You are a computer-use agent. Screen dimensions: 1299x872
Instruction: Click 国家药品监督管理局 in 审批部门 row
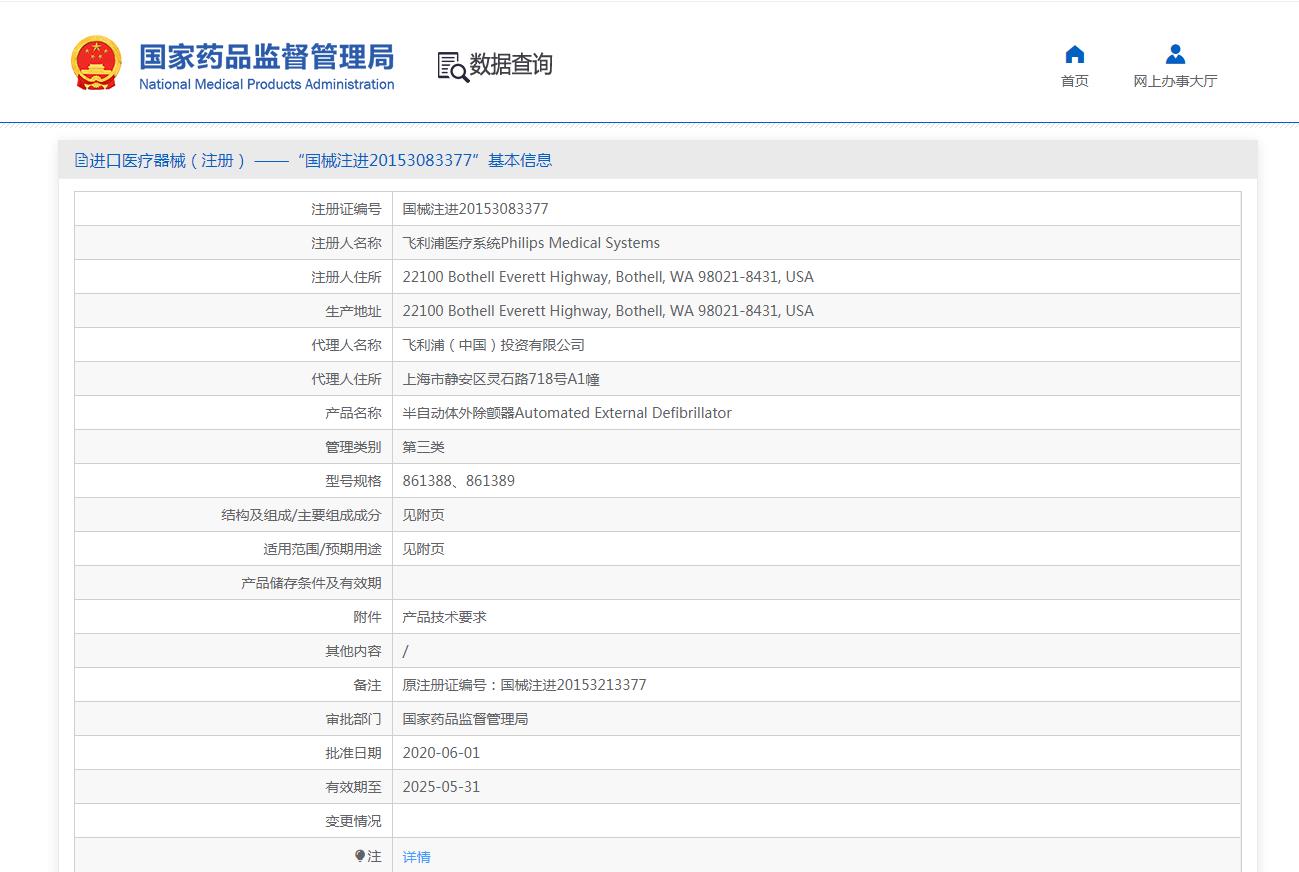tap(466, 719)
